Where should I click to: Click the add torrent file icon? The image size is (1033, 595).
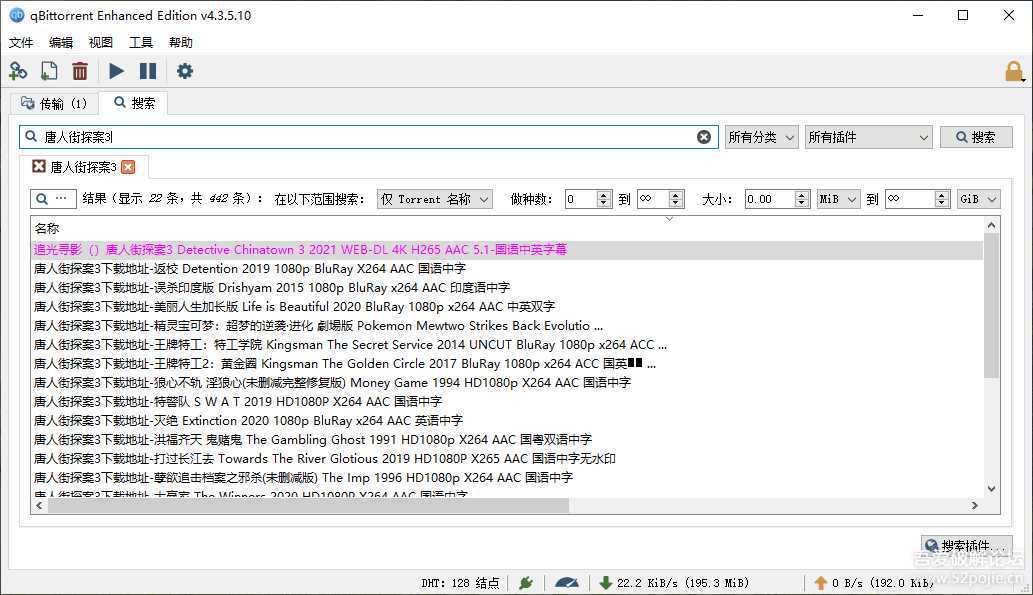tap(48, 71)
